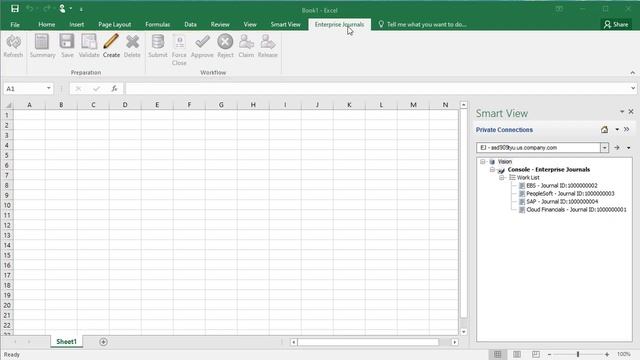The width and height of the screenshot is (640, 360).
Task: Click the Undo icon in title bar
Action: 29,9
